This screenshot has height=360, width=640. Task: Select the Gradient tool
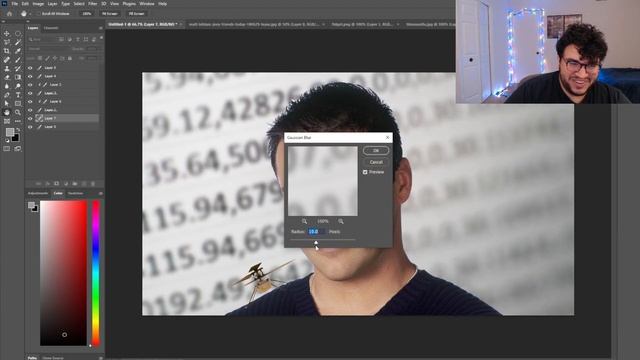click(x=18, y=77)
